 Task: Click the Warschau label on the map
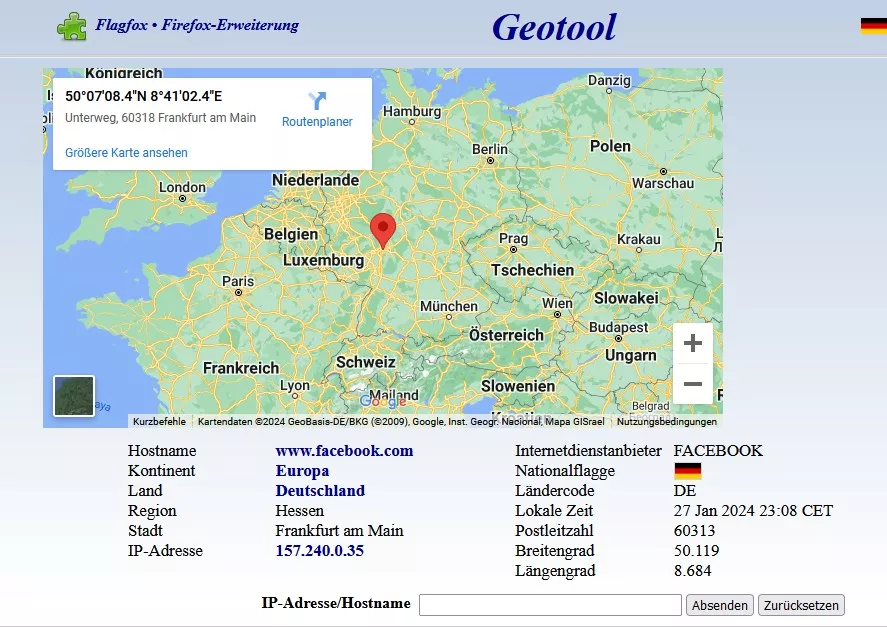(663, 183)
